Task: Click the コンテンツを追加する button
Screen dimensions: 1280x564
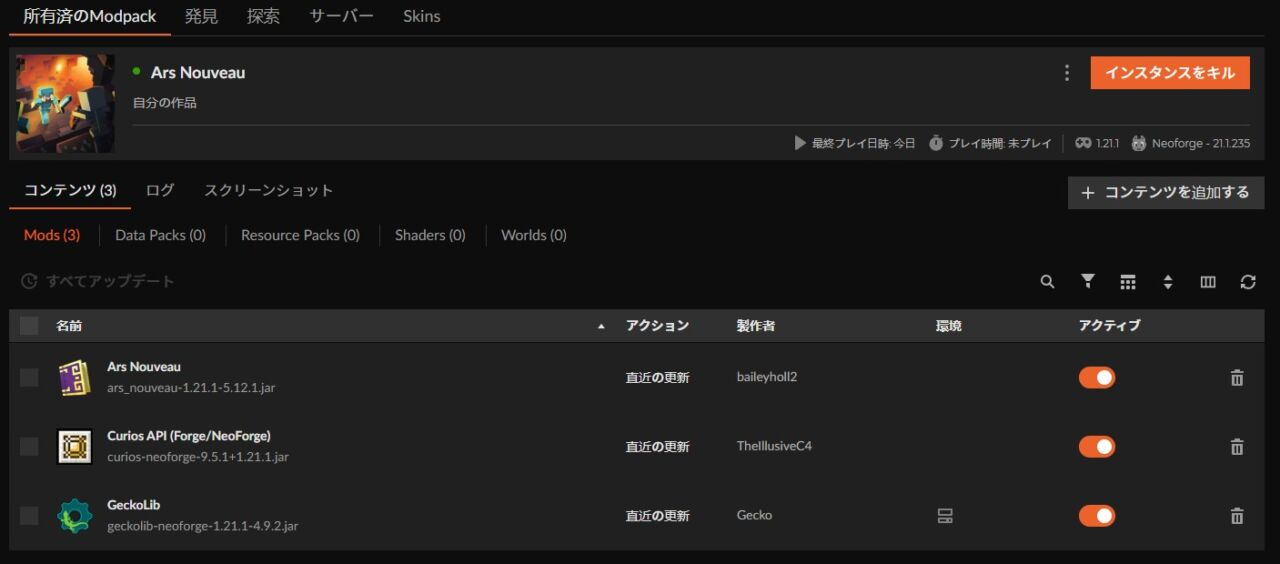Action: 1166,193
